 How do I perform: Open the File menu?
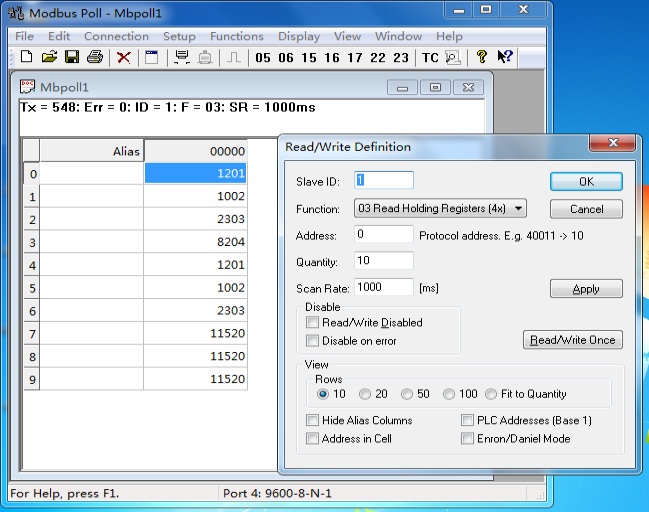click(x=24, y=36)
